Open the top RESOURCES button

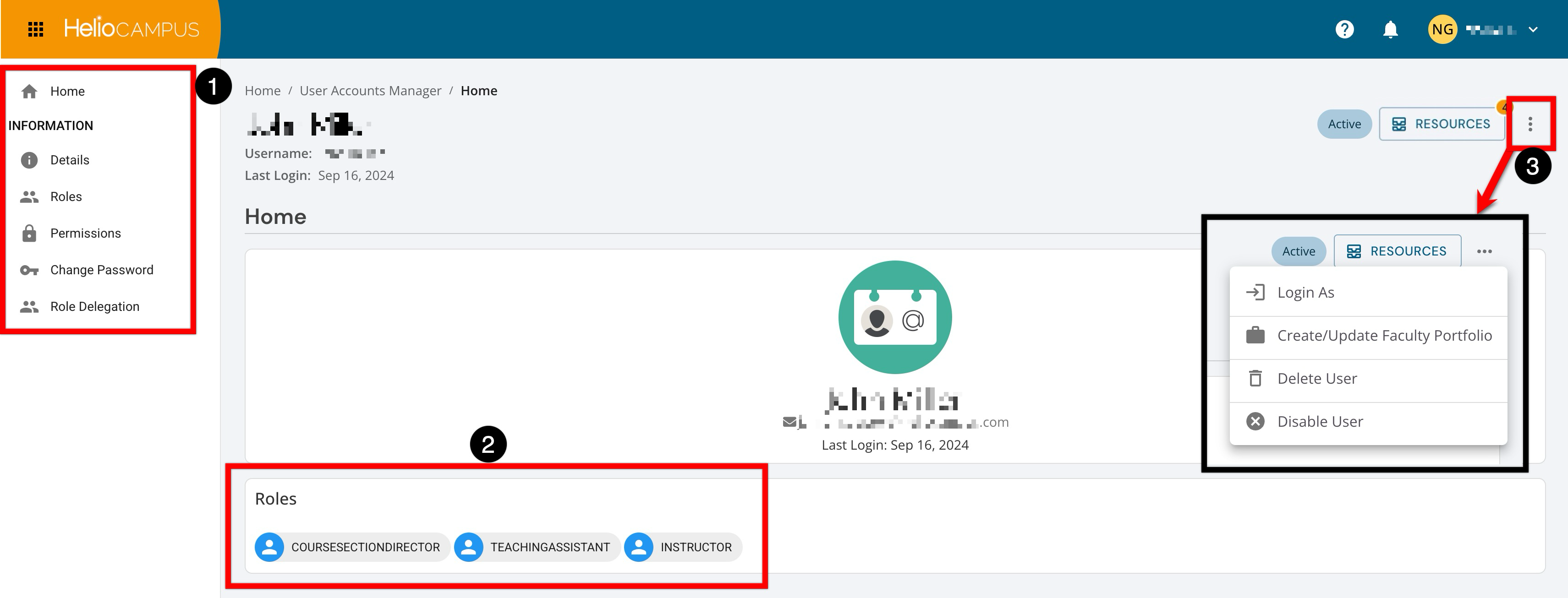pyautogui.click(x=1442, y=124)
